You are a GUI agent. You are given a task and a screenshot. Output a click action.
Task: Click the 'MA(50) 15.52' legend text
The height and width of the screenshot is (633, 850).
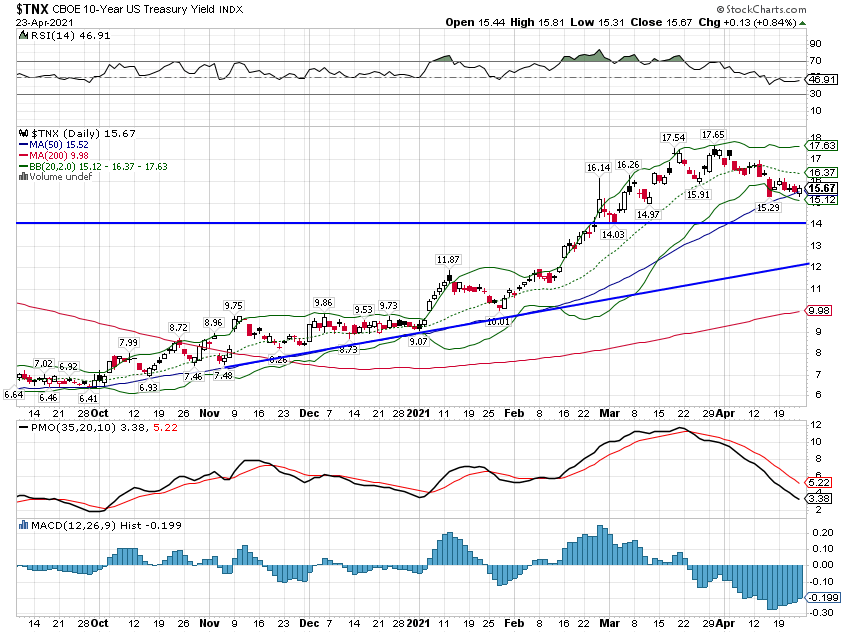tap(59, 145)
